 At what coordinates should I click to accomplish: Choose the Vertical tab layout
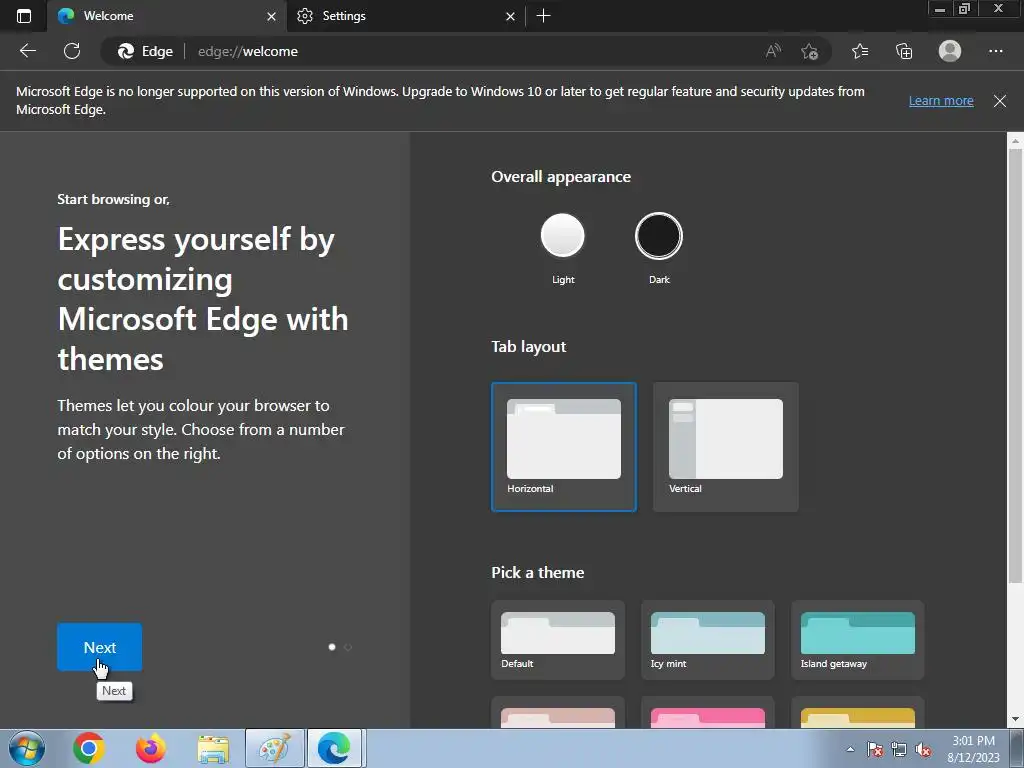tap(726, 447)
